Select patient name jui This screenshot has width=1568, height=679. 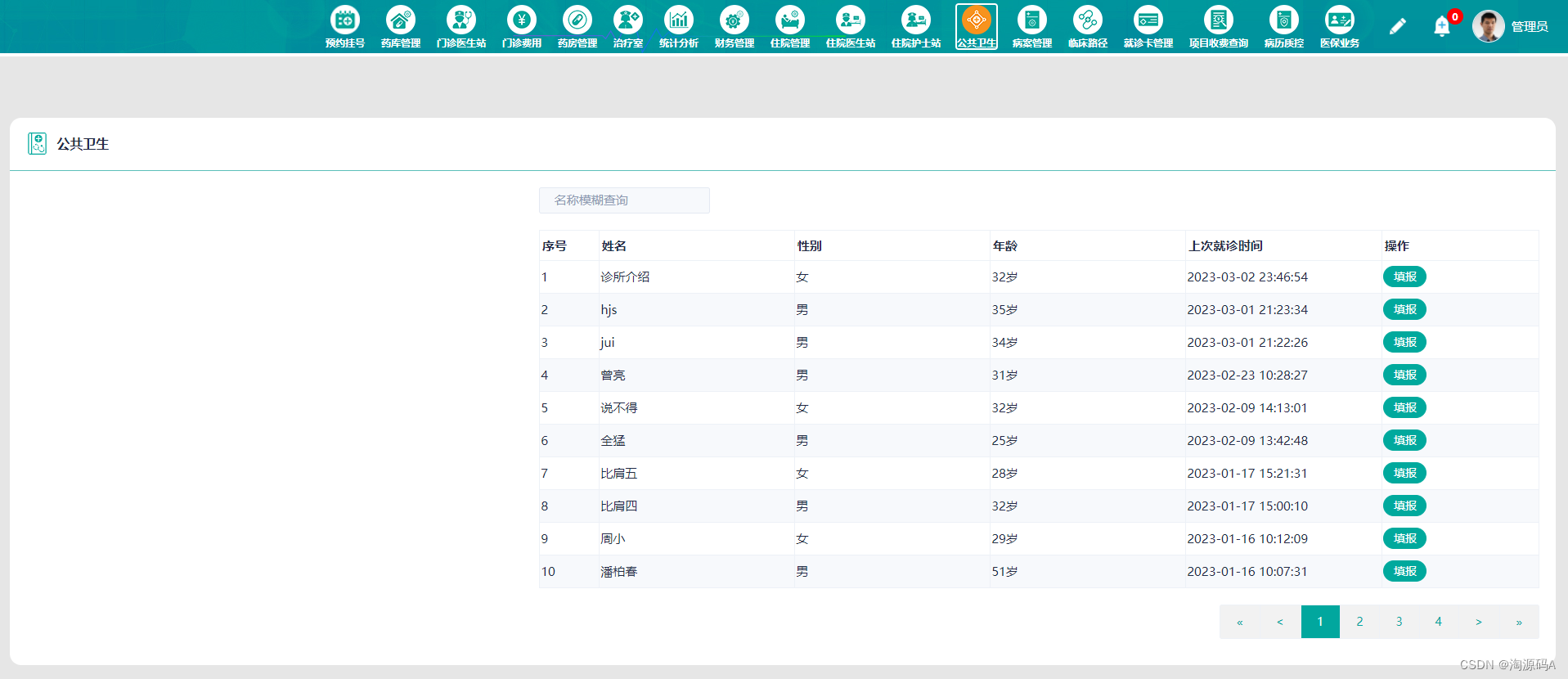click(x=607, y=343)
